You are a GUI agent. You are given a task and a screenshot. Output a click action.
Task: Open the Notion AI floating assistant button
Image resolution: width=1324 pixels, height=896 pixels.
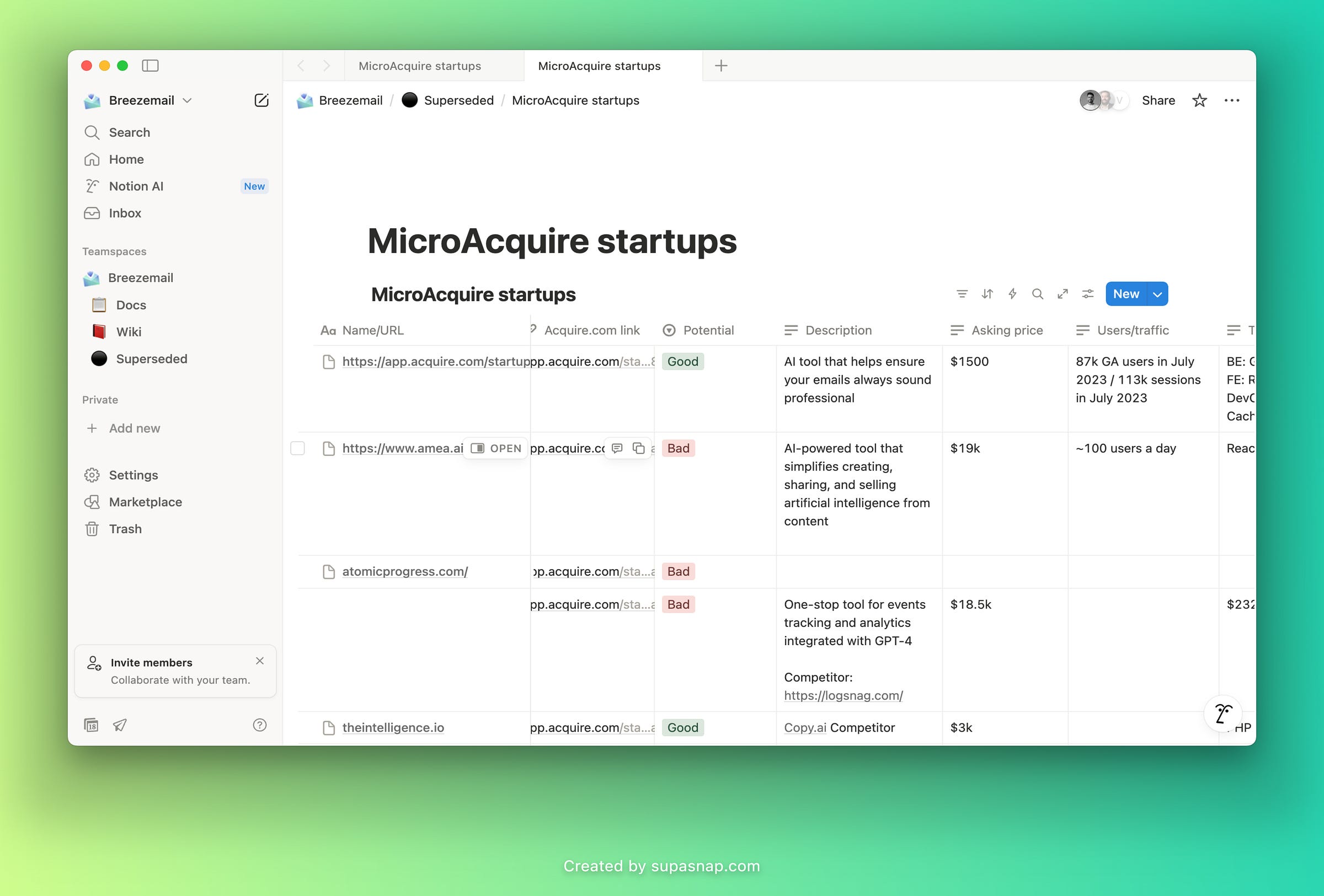[x=1222, y=713]
